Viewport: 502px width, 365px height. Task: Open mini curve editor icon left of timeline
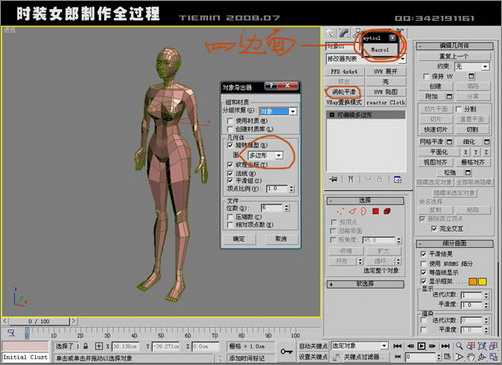pos(11,333)
